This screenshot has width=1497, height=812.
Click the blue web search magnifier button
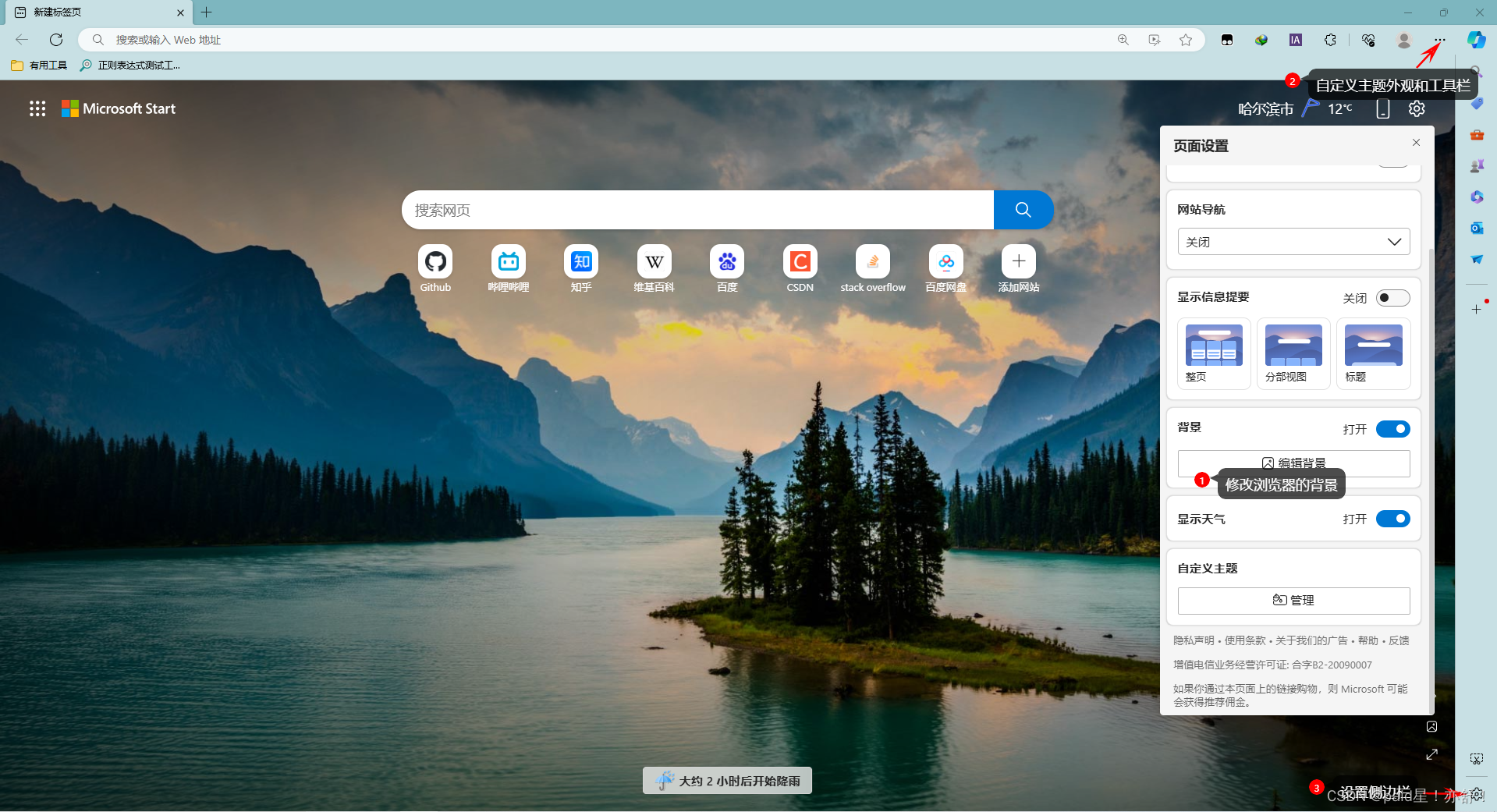tap(1023, 210)
